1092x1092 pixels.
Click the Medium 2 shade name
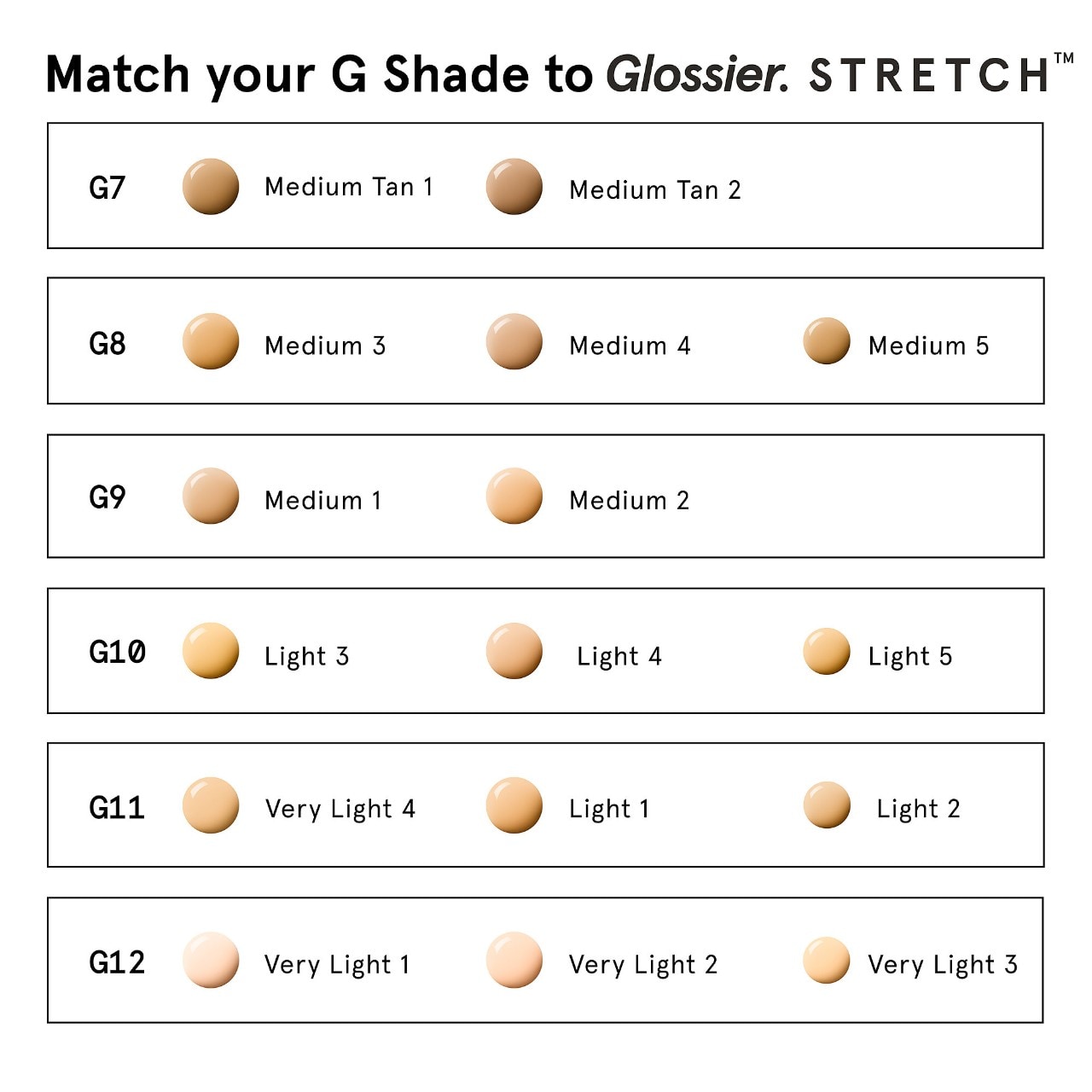coord(629,500)
